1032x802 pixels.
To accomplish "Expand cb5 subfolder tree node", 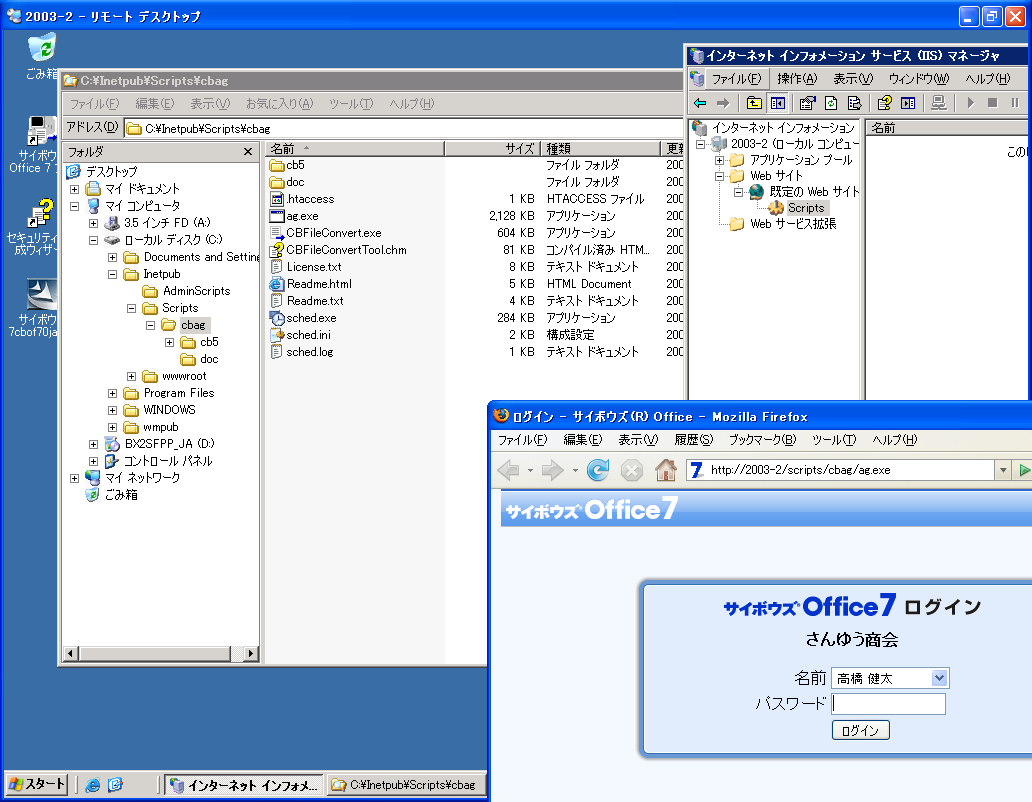I will pos(169,342).
